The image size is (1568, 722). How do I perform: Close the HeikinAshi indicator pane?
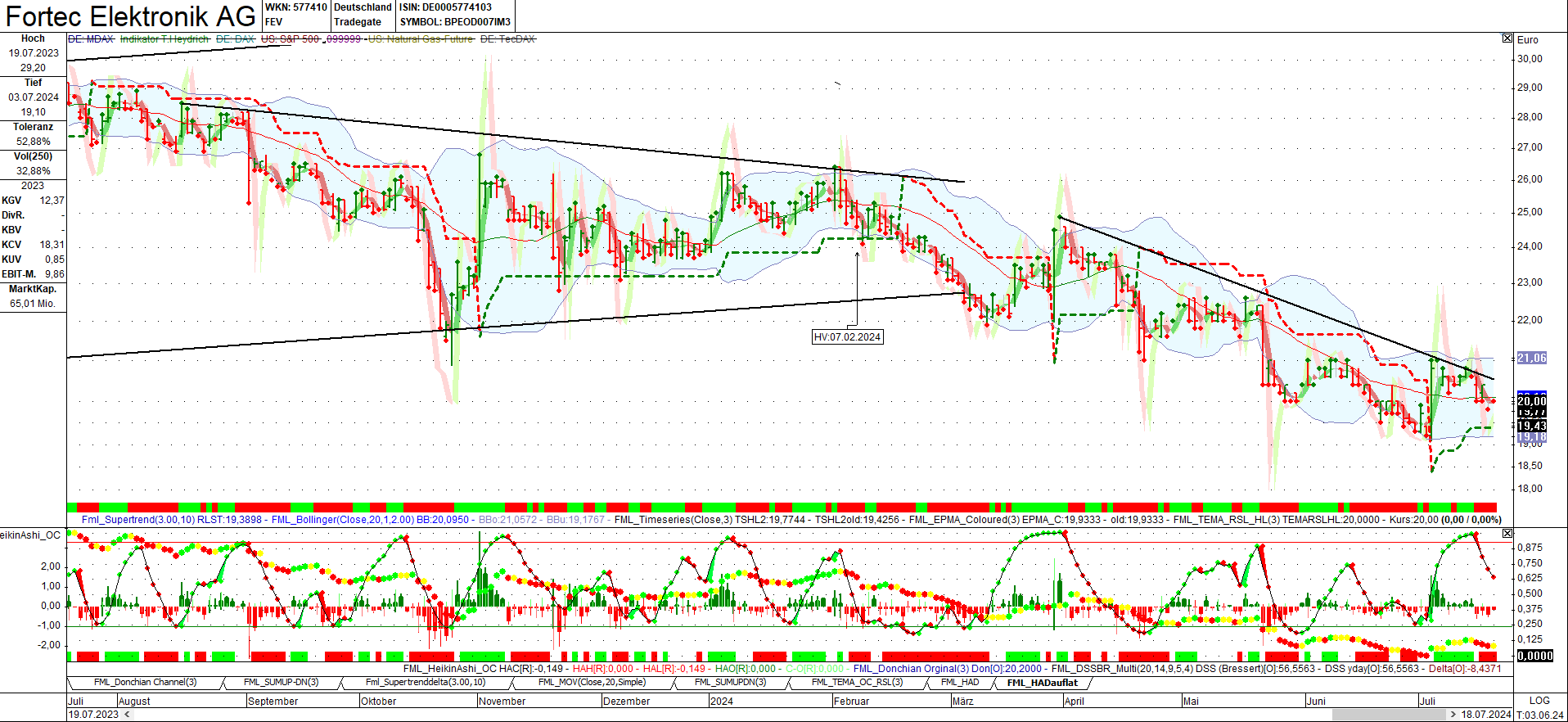(x=1507, y=534)
